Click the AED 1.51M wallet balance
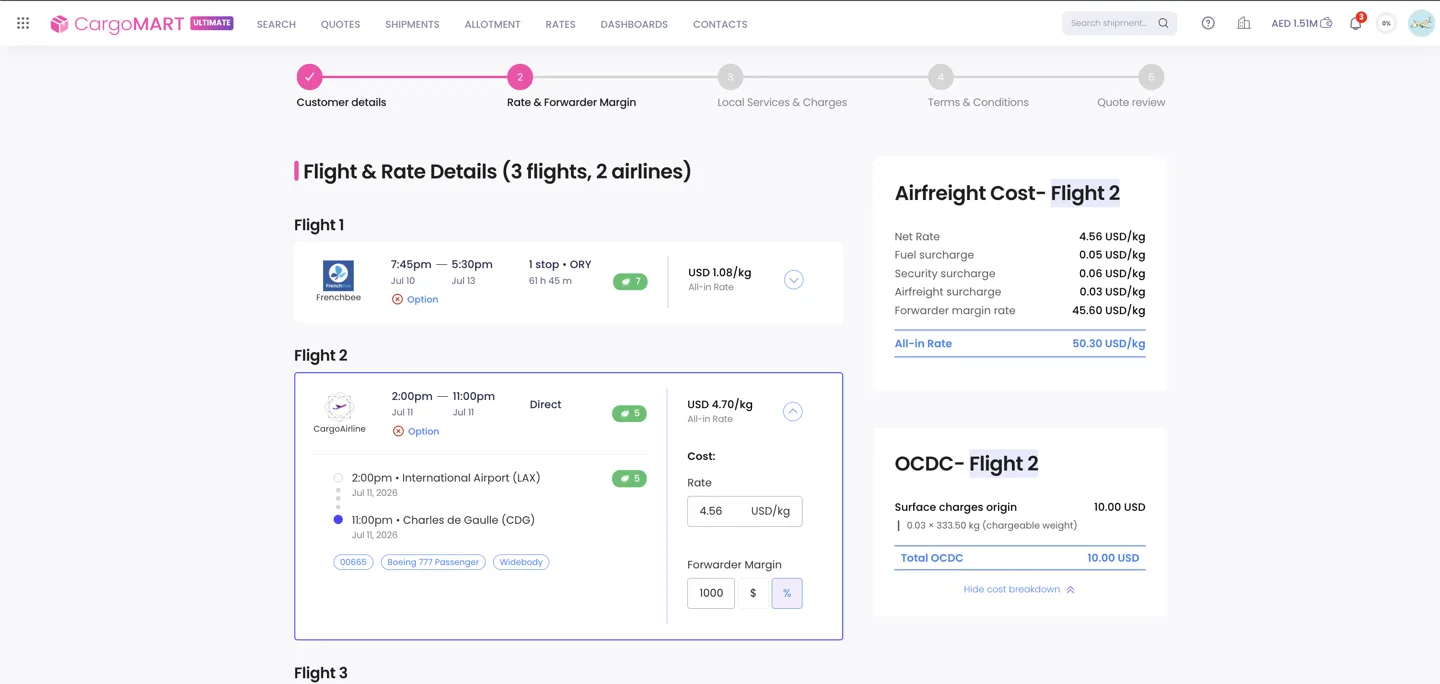The height and width of the screenshot is (684, 1440). tap(1301, 23)
